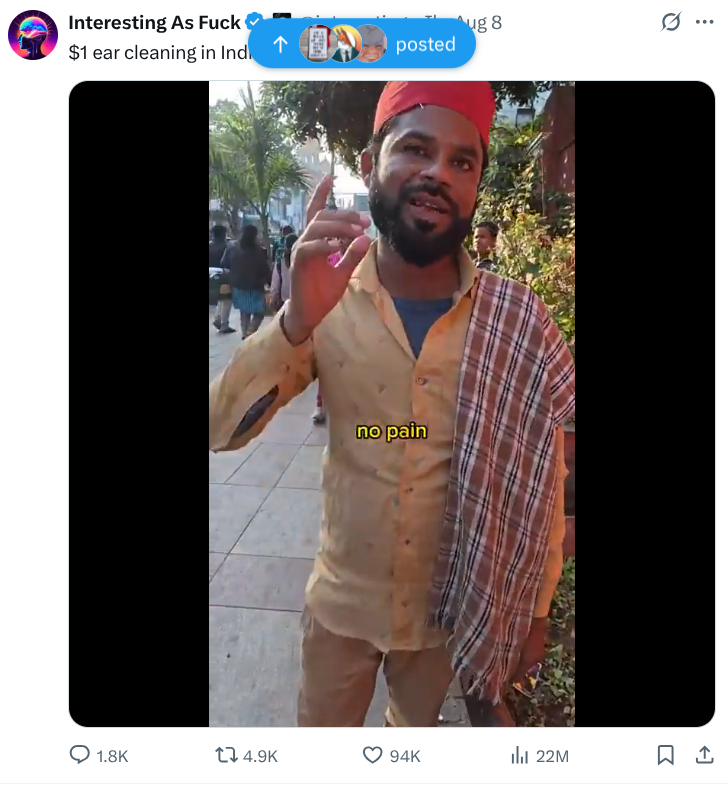
Task: Click the Interesting As Fuck display name
Action: tap(155, 23)
